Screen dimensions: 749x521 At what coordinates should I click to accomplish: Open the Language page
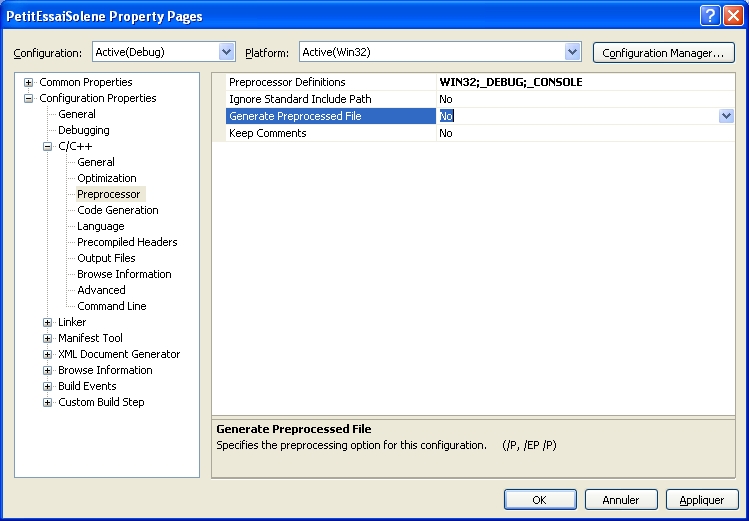(100, 226)
